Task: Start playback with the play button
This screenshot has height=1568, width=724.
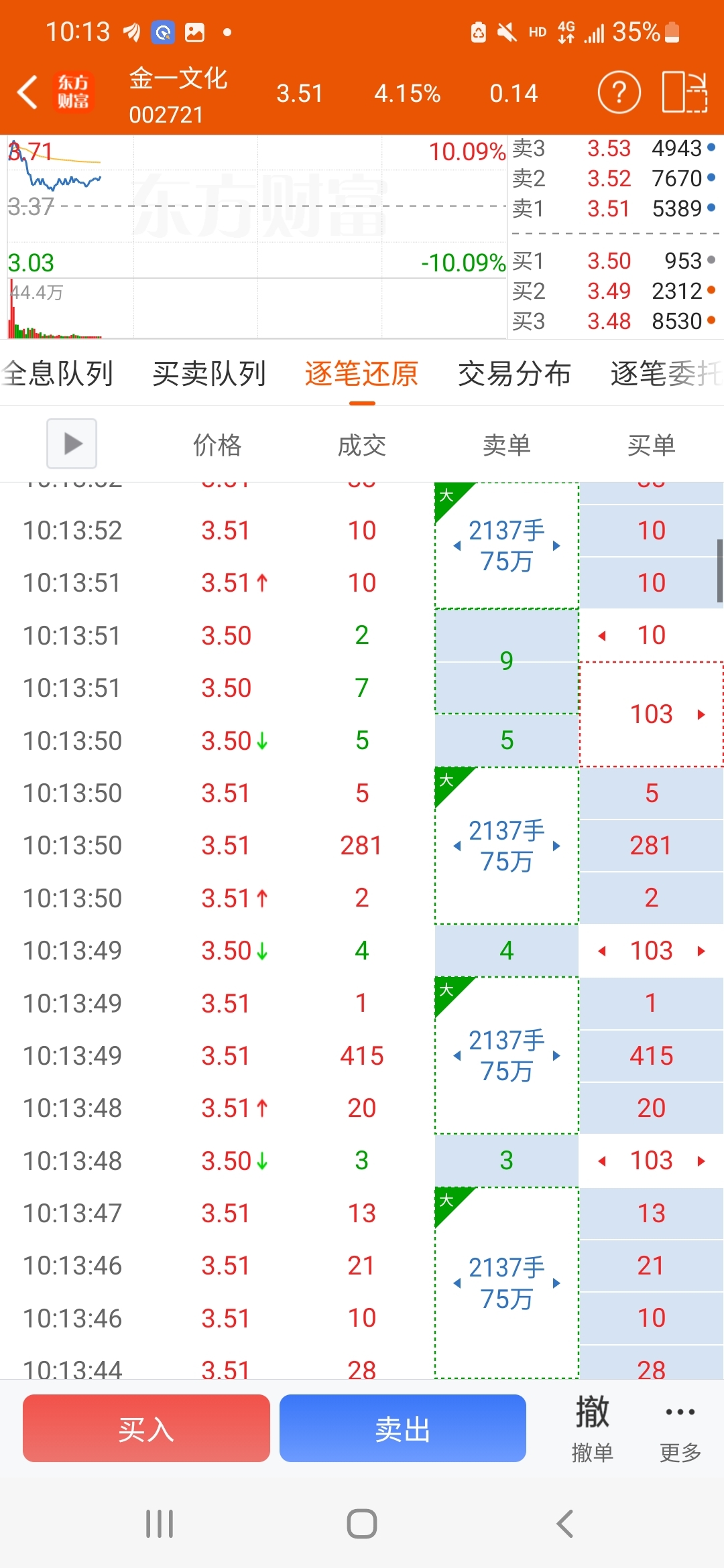Action: (72, 444)
